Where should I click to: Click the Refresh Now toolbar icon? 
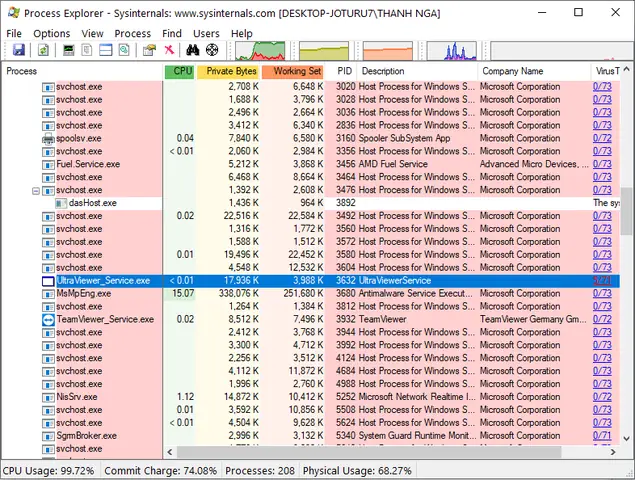pos(43,50)
